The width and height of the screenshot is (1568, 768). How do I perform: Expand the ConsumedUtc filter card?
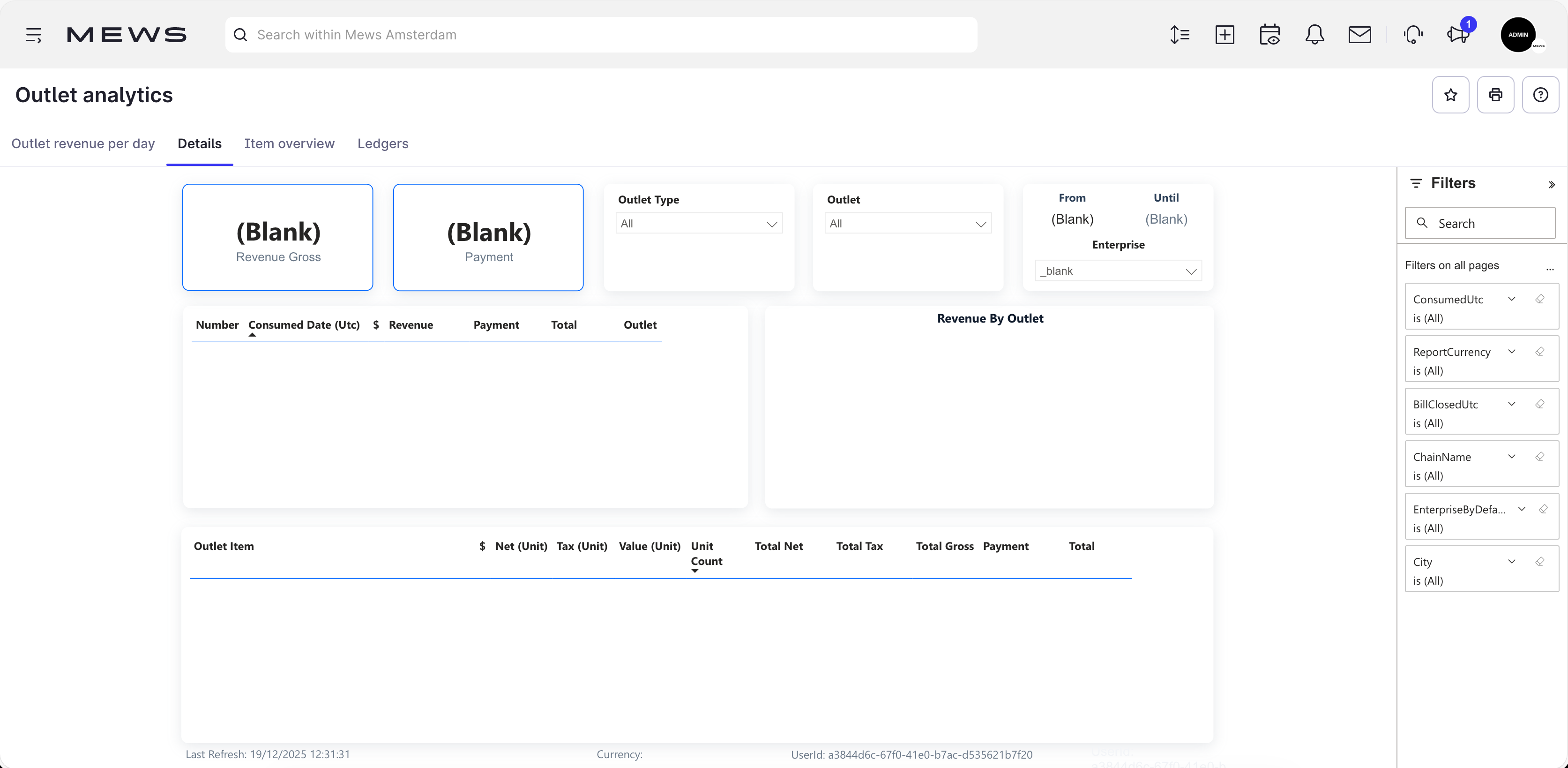[1511, 299]
